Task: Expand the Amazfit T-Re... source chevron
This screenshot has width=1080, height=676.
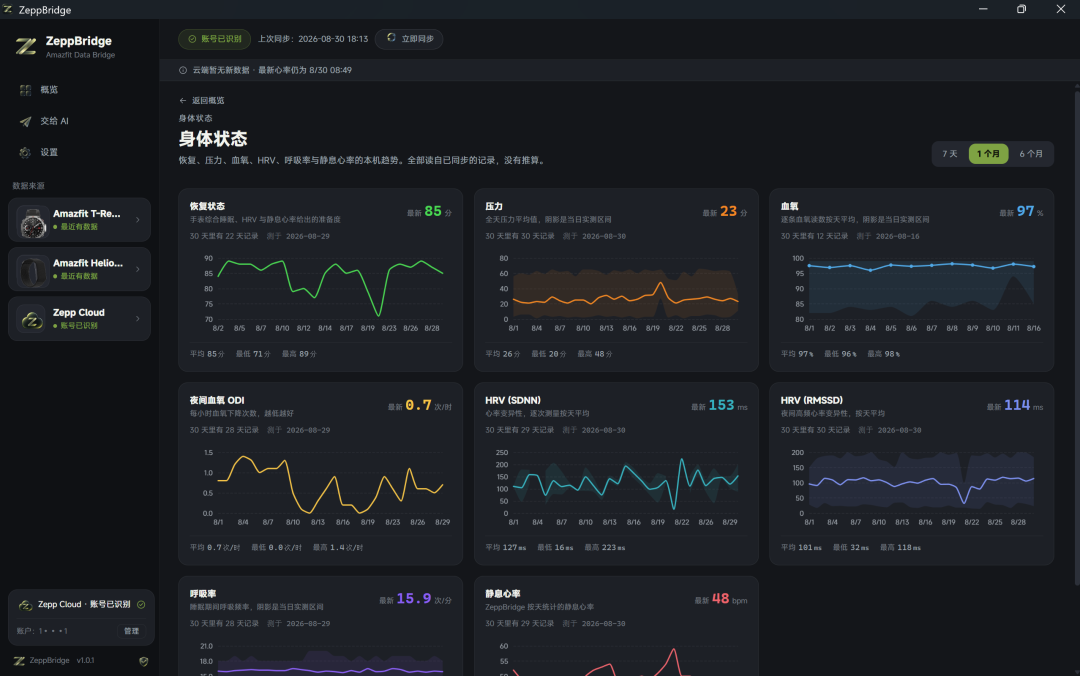Action: click(x=138, y=220)
